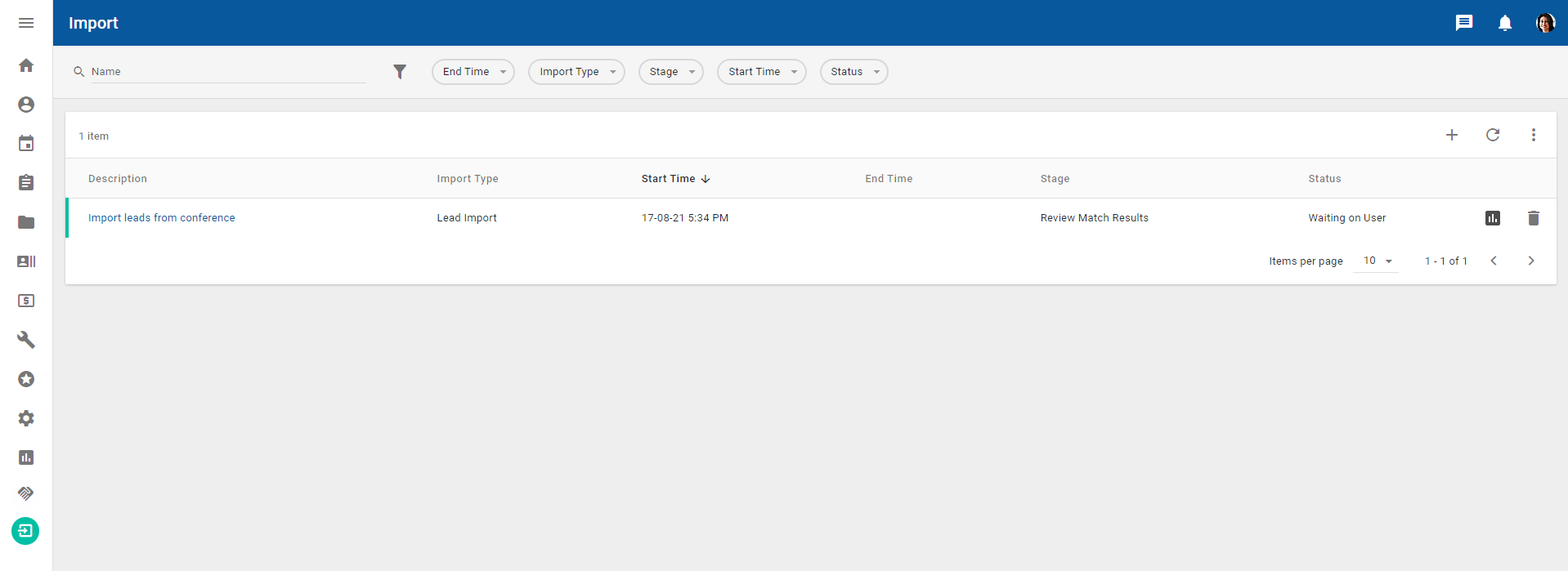View report chart for import row
The width and height of the screenshot is (1568, 571).
point(1492,218)
